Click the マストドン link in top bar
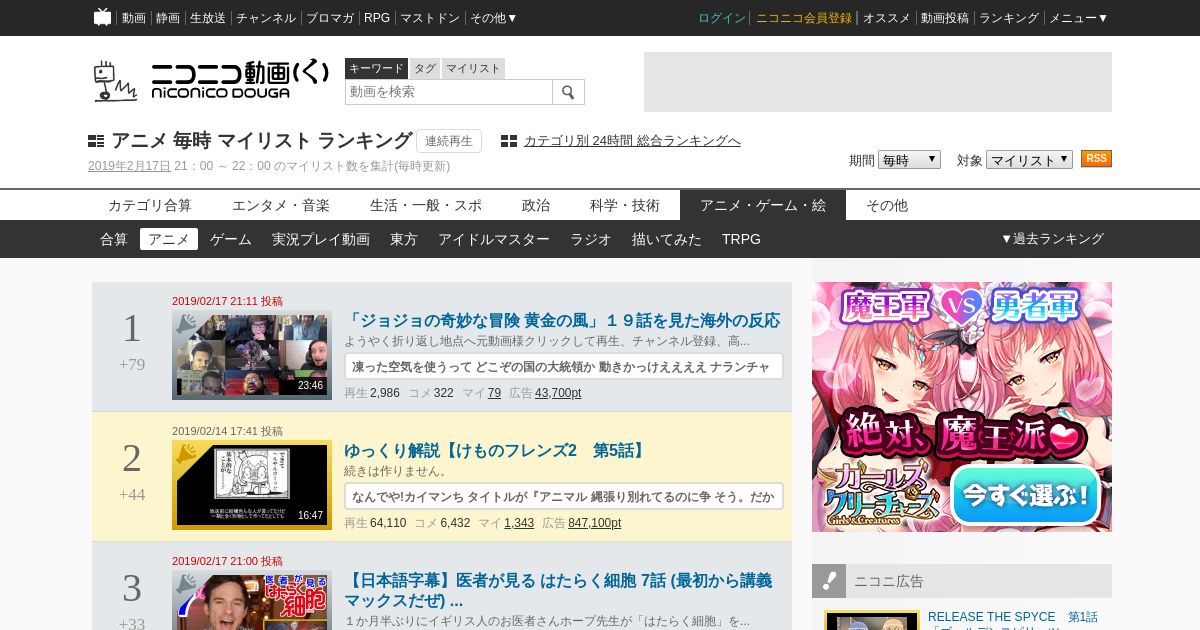The height and width of the screenshot is (630, 1200). tap(430, 18)
